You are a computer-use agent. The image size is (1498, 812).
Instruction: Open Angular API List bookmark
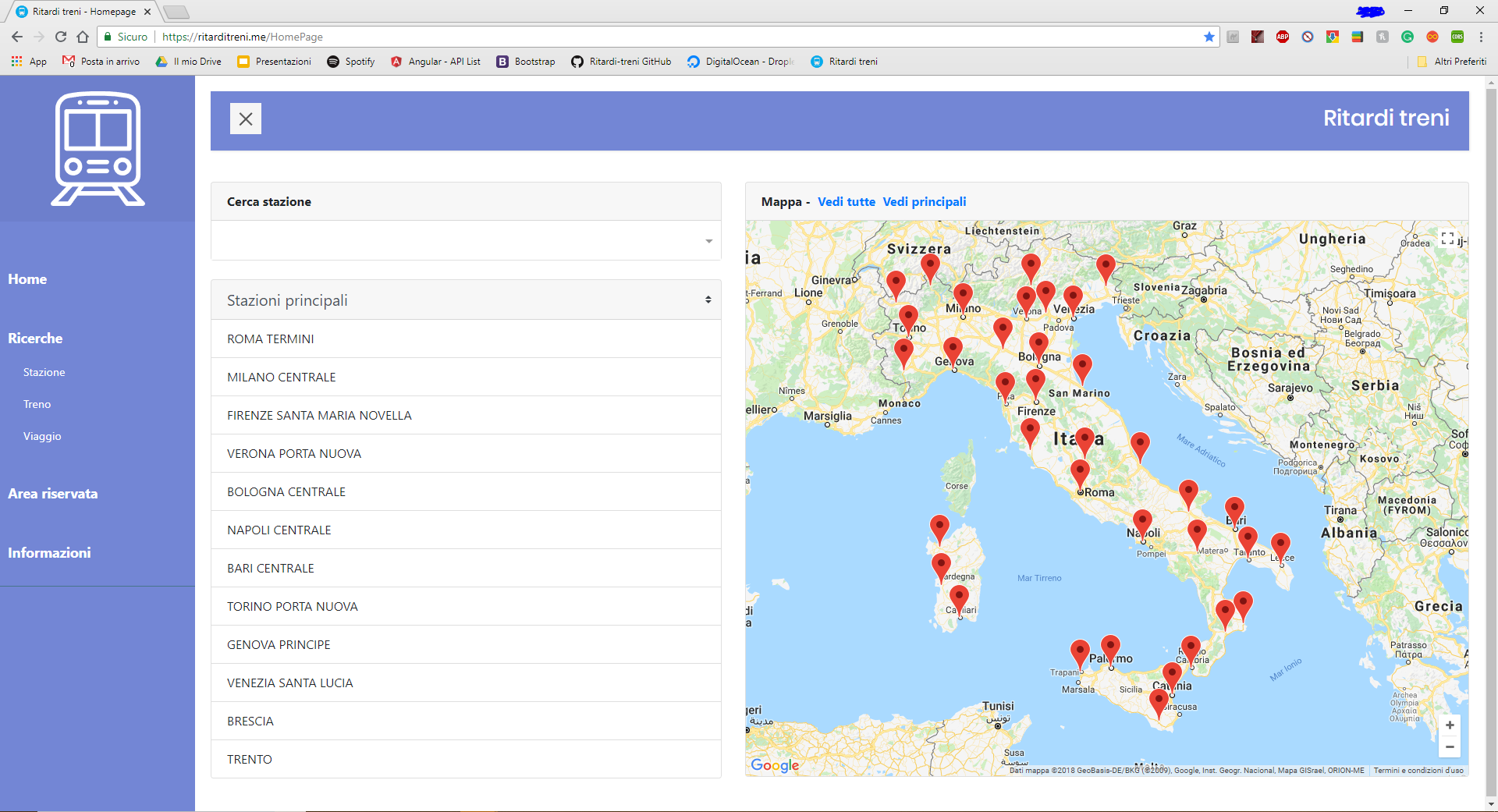(x=435, y=62)
